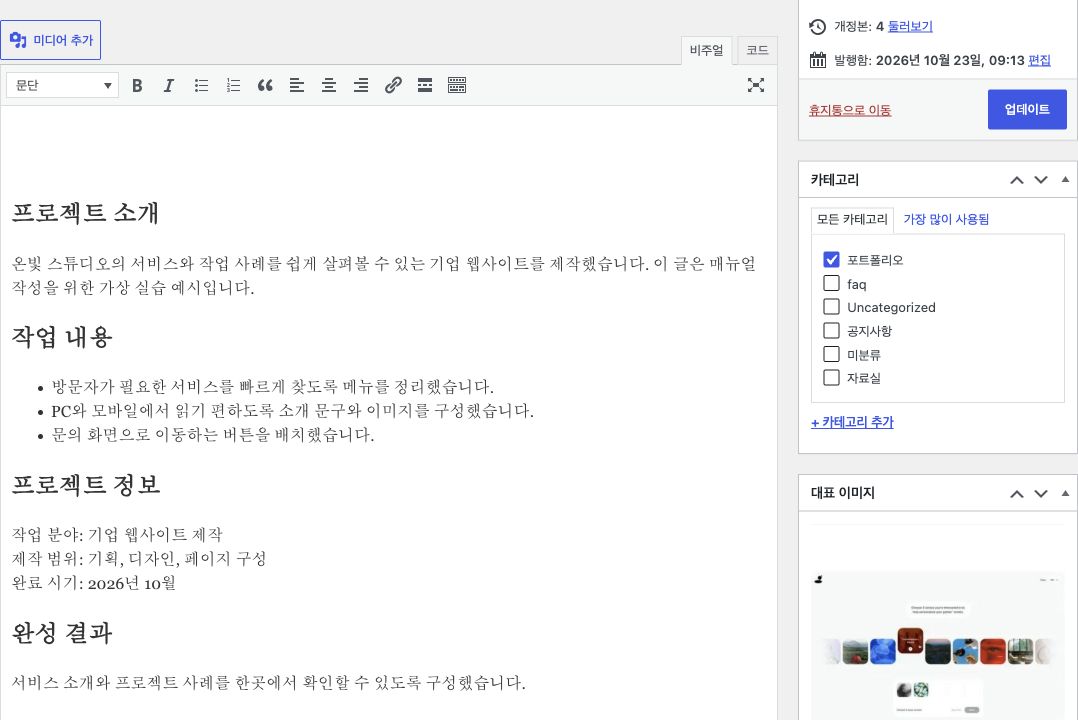Click the + 카테고리 추가 link
The height and width of the screenshot is (720, 1078).
(852, 422)
